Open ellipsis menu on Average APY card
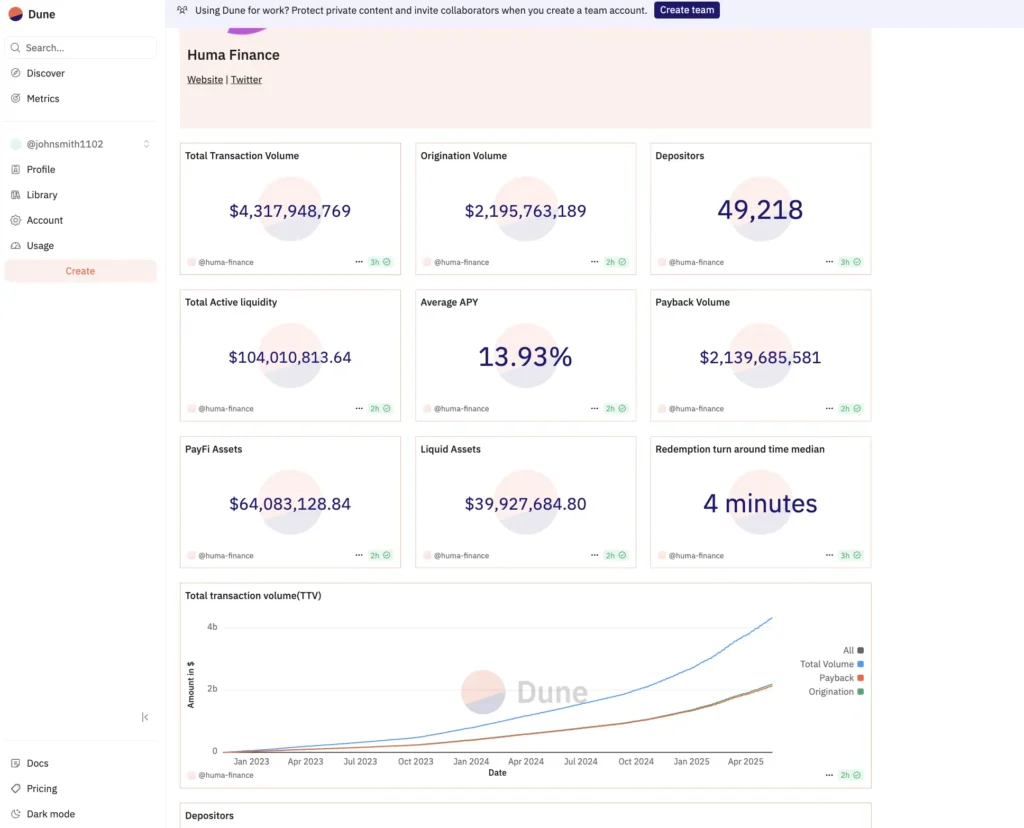 tap(594, 408)
